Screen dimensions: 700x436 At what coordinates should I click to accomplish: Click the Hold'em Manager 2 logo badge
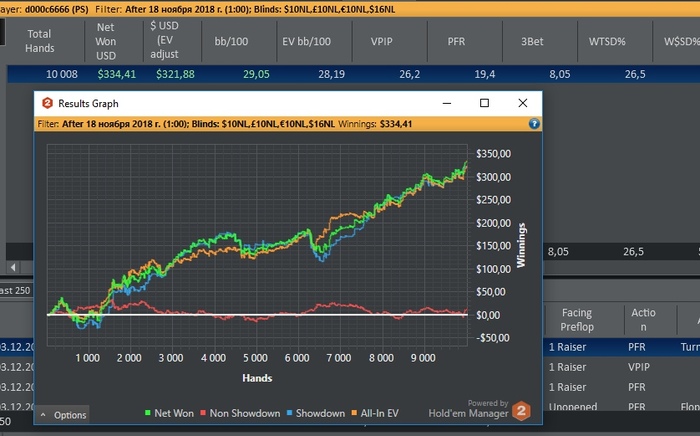pyautogui.click(x=521, y=411)
